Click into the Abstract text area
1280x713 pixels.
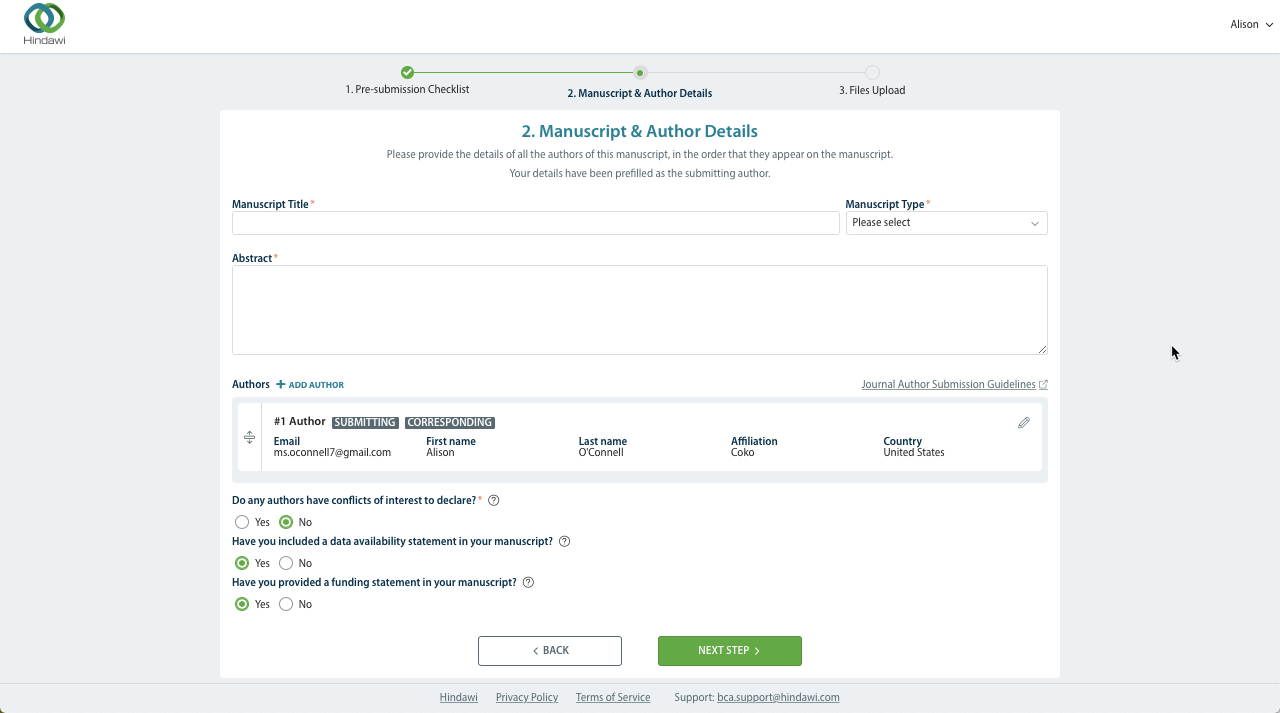point(640,310)
